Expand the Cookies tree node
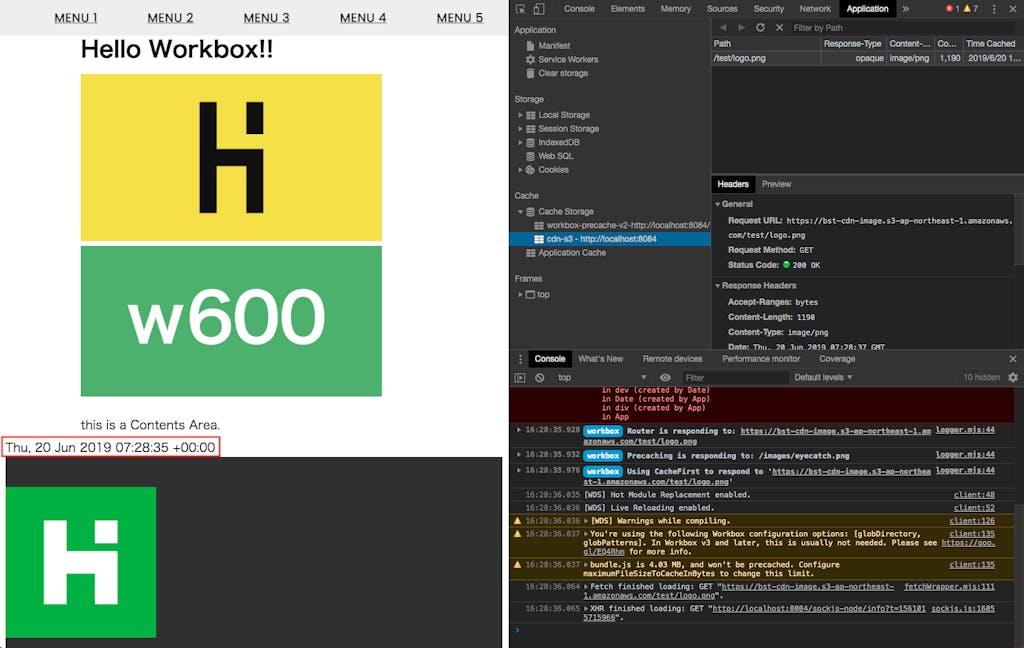The height and width of the screenshot is (648, 1024). 520,170
